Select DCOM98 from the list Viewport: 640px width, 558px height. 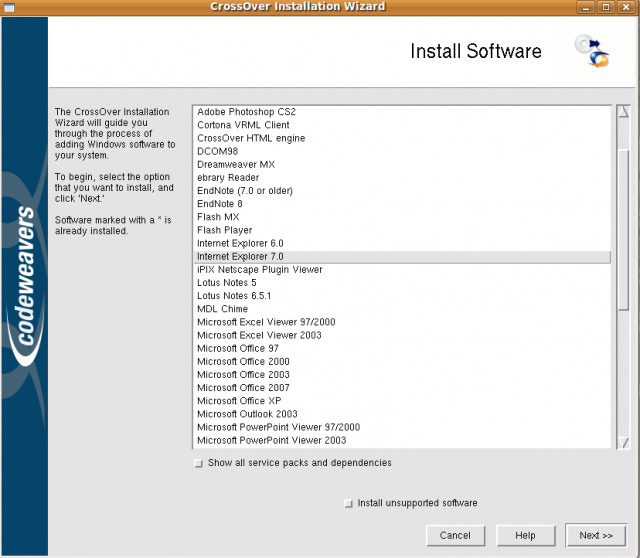(x=402, y=151)
